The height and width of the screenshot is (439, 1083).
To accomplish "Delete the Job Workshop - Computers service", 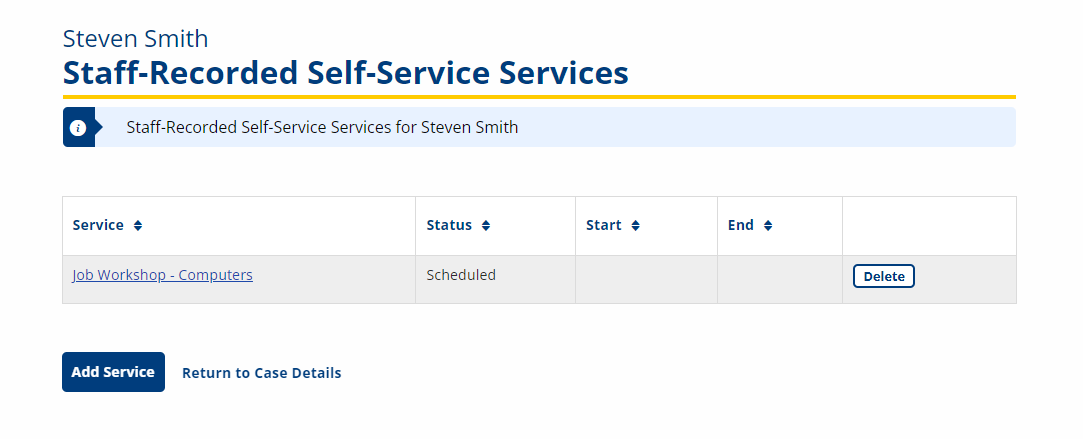I will (x=883, y=276).
